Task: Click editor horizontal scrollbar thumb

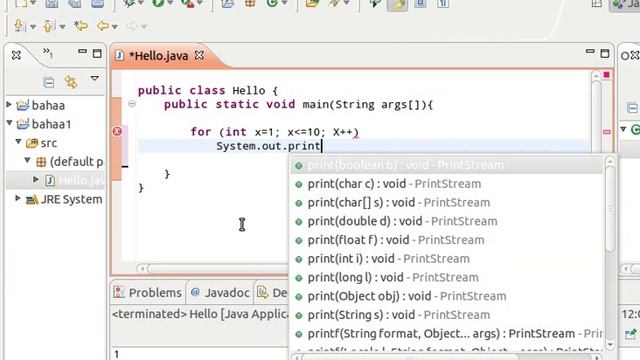Action: click(218, 269)
